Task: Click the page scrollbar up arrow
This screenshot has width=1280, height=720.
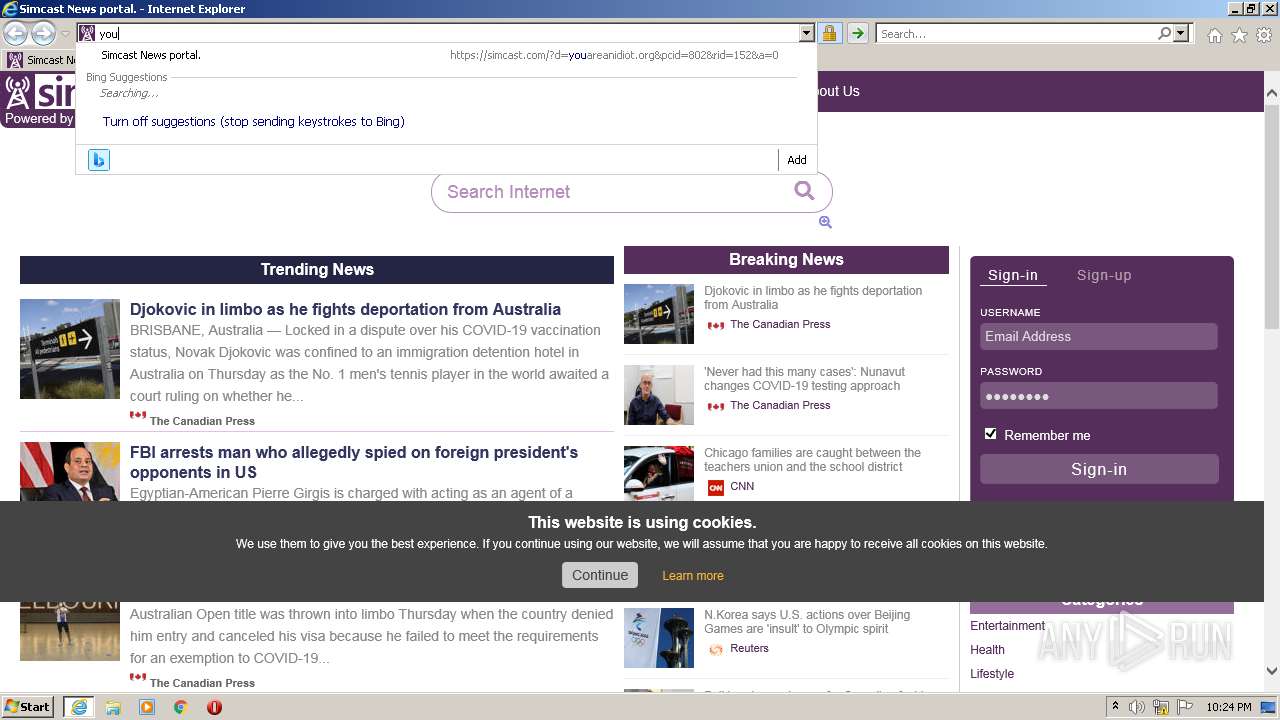Action: (1272, 93)
